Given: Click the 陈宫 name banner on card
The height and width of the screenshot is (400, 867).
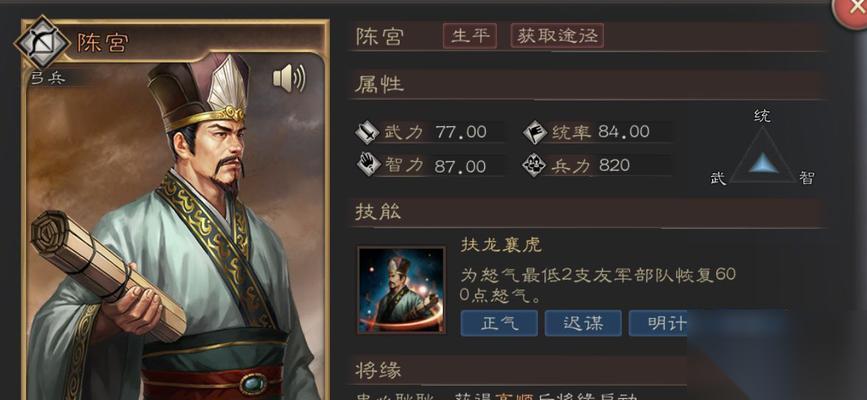Looking at the screenshot, I should [102, 43].
